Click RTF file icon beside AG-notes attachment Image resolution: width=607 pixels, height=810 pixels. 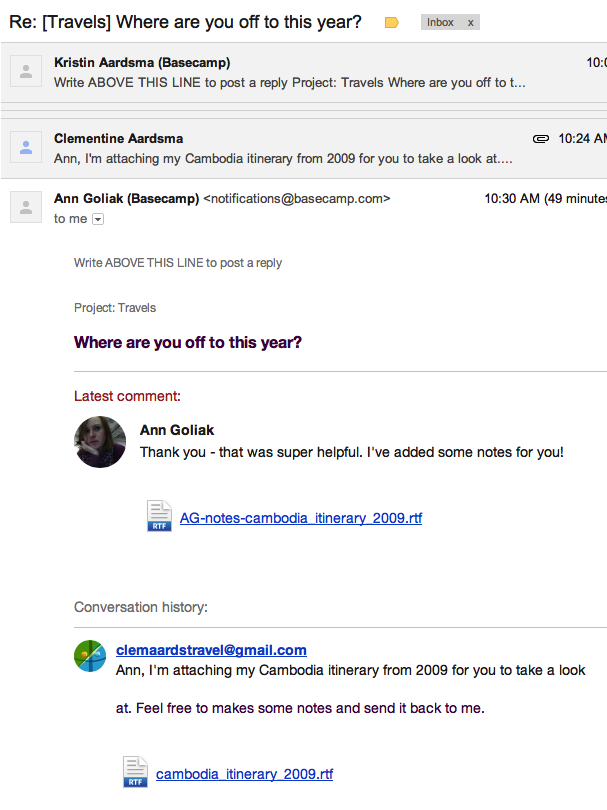[159, 516]
